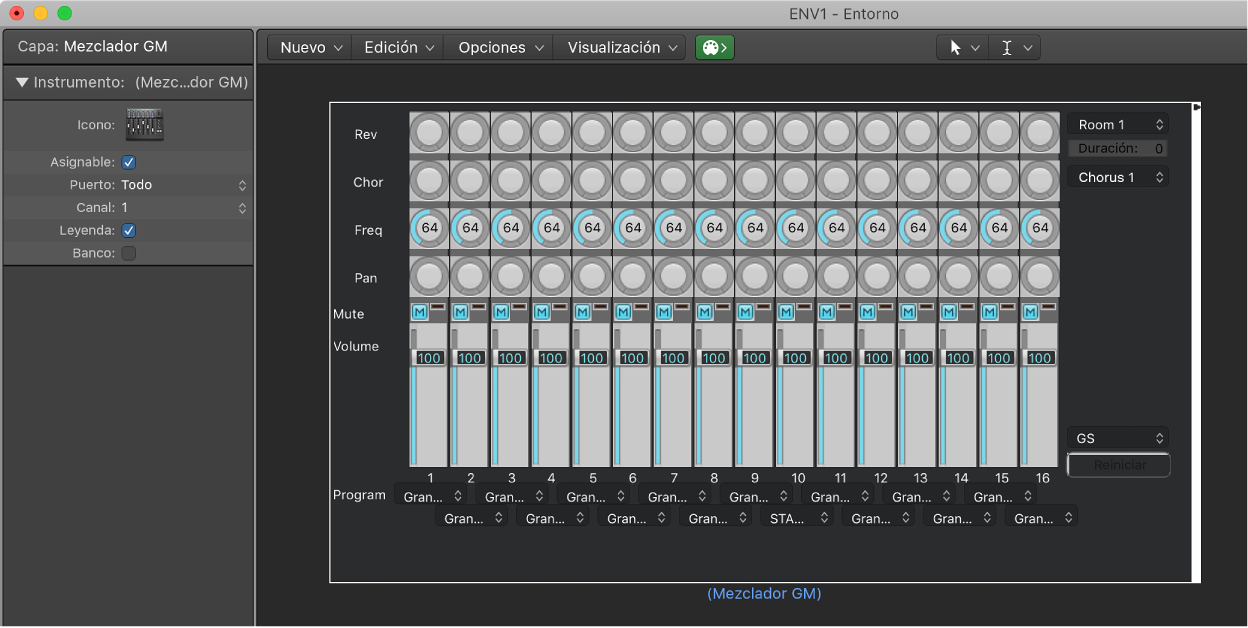Open the Visualización menu
The image size is (1248, 628).
pyautogui.click(x=621, y=47)
